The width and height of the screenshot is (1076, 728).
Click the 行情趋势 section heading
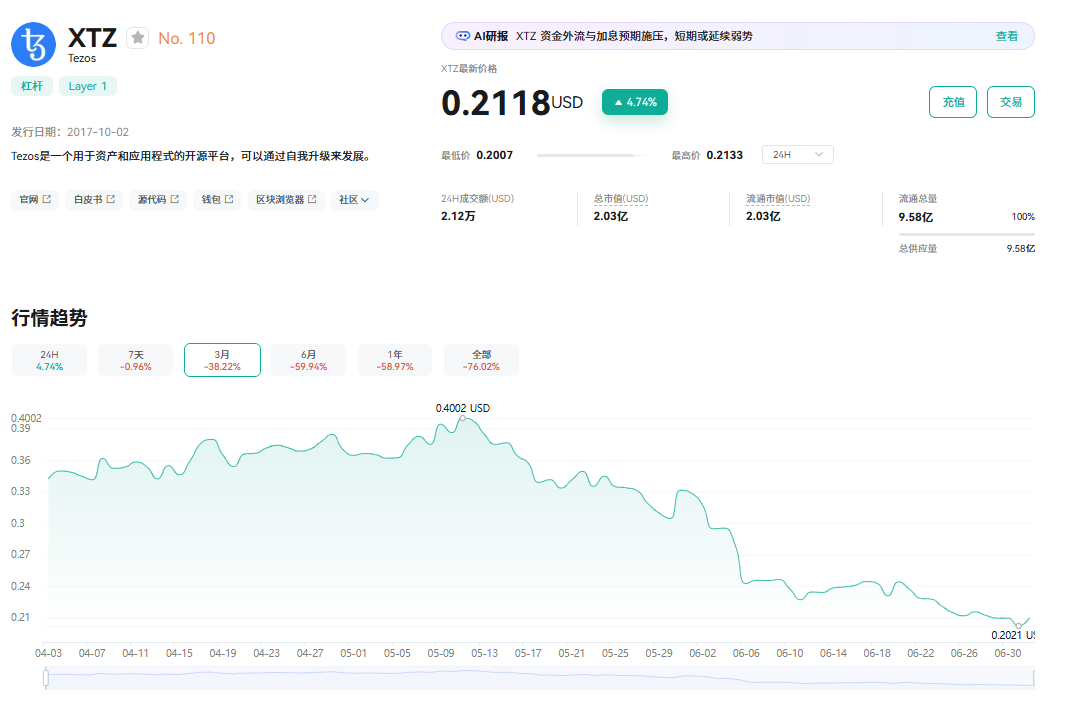49,318
